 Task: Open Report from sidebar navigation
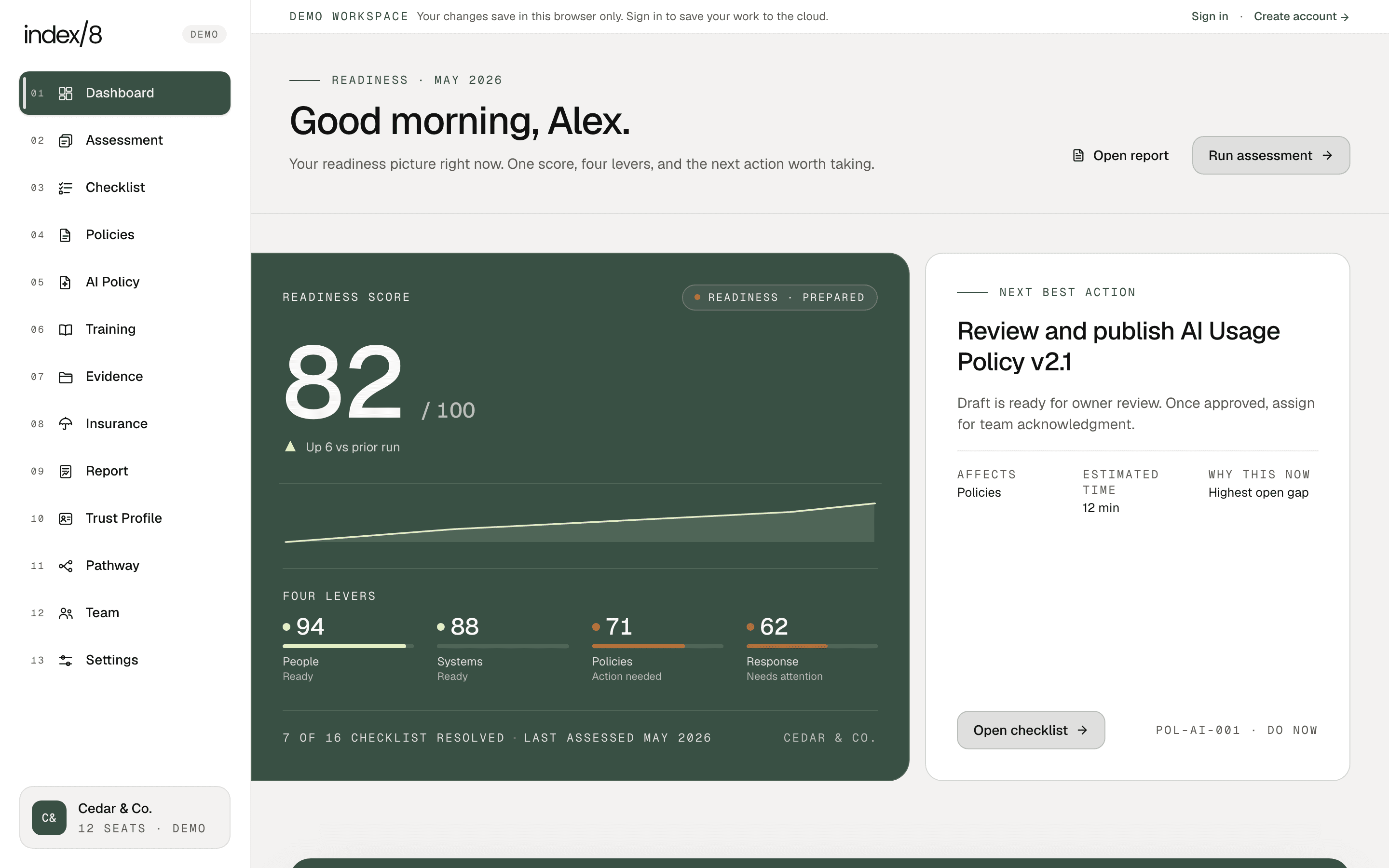pos(124,471)
